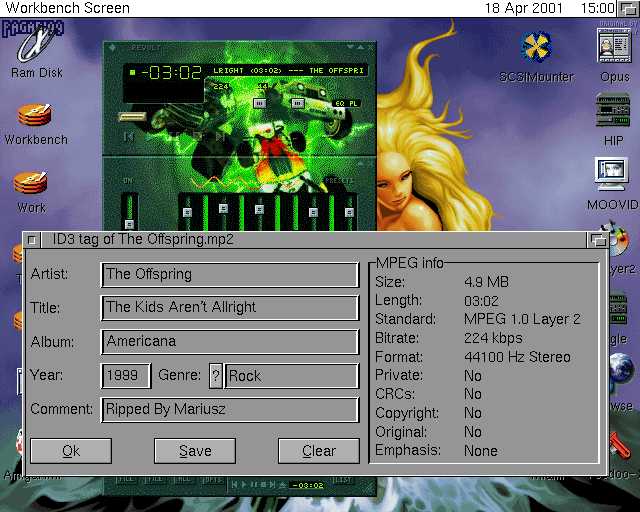This screenshot has width=640, height=512.
Task: Click the rightmost equalizer band slider knob
Action: click(349, 212)
